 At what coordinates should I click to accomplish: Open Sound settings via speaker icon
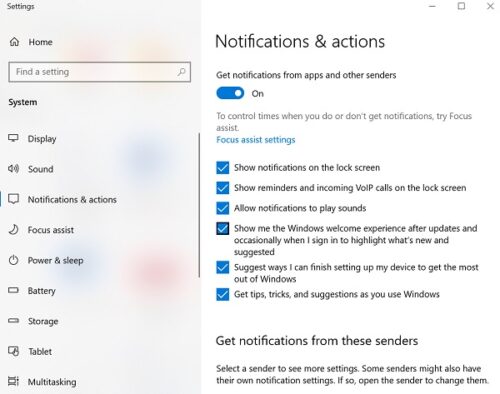click(13, 169)
